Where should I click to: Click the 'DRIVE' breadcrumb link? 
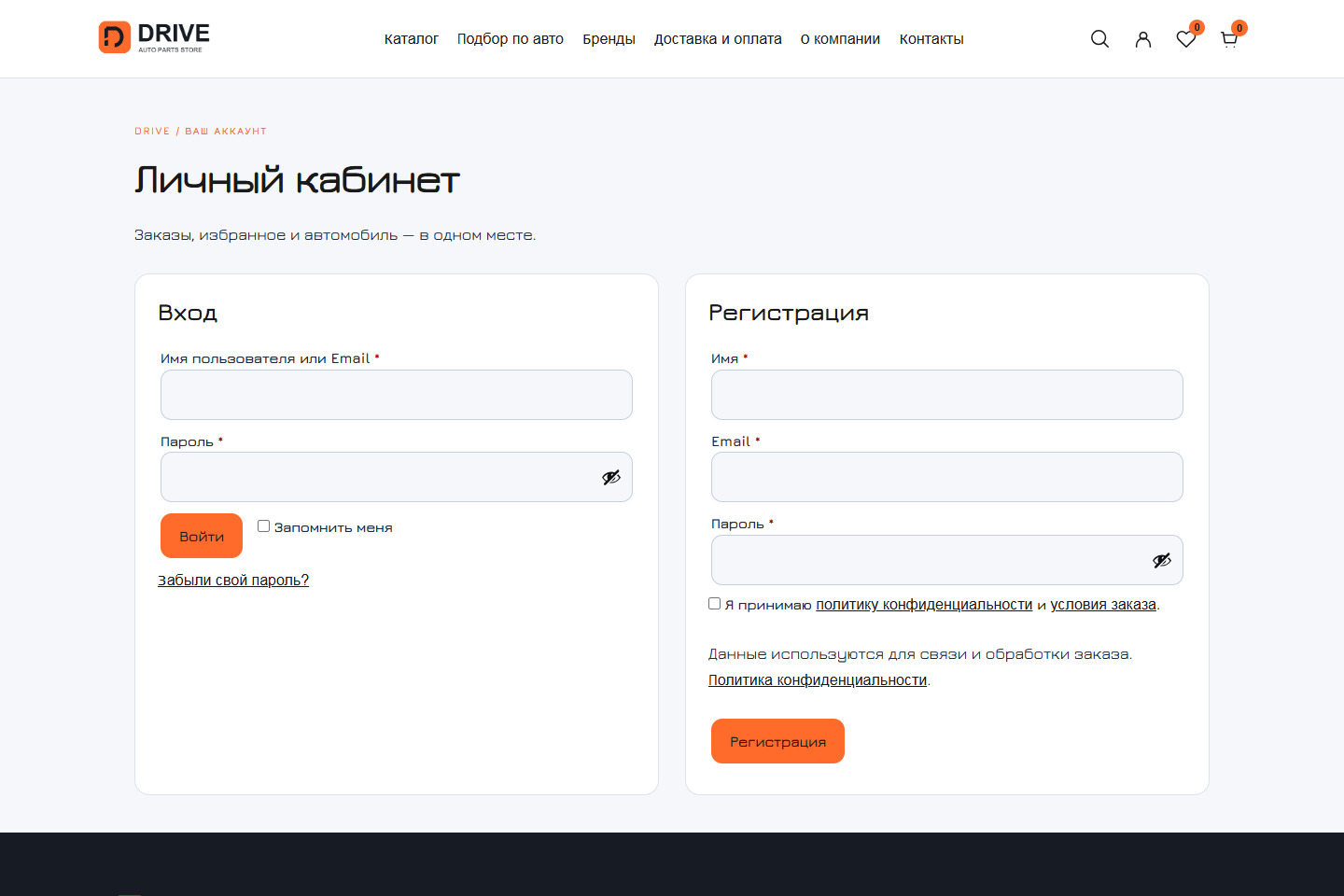click(x=152, y=132)
